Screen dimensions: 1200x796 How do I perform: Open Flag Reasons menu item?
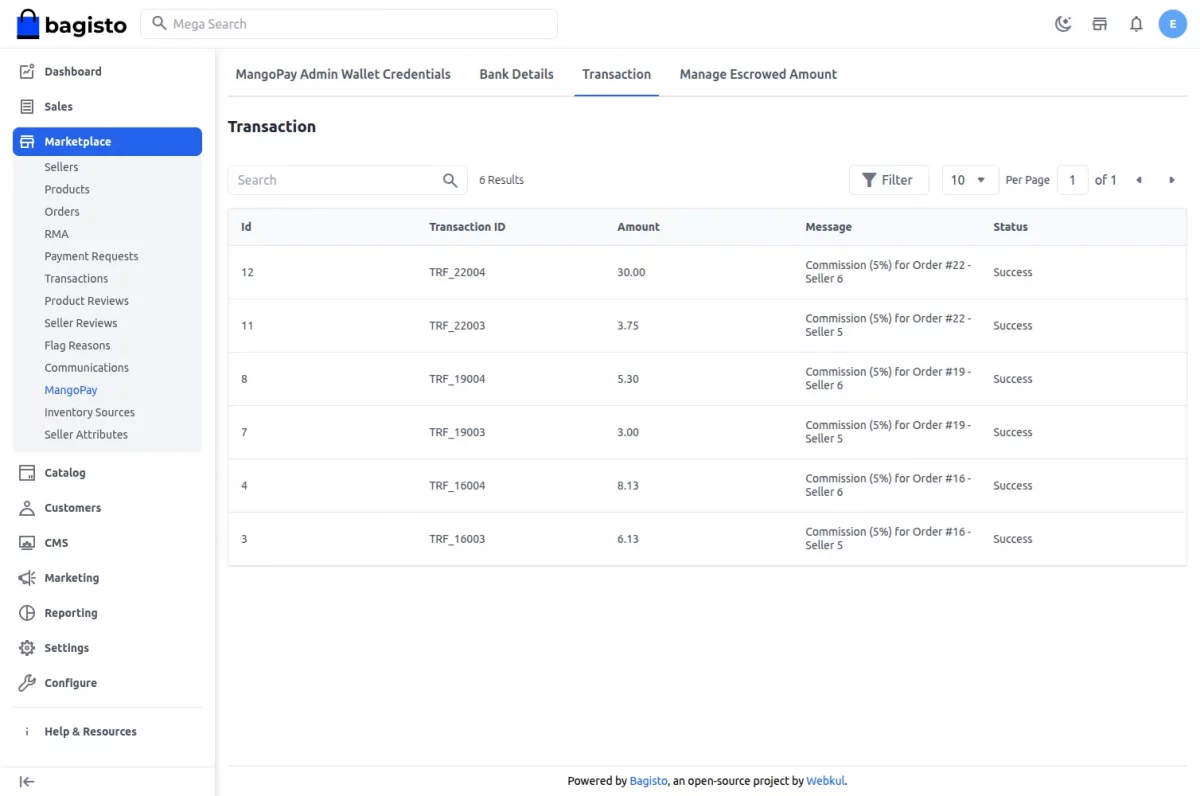click(x=77, y=346)
